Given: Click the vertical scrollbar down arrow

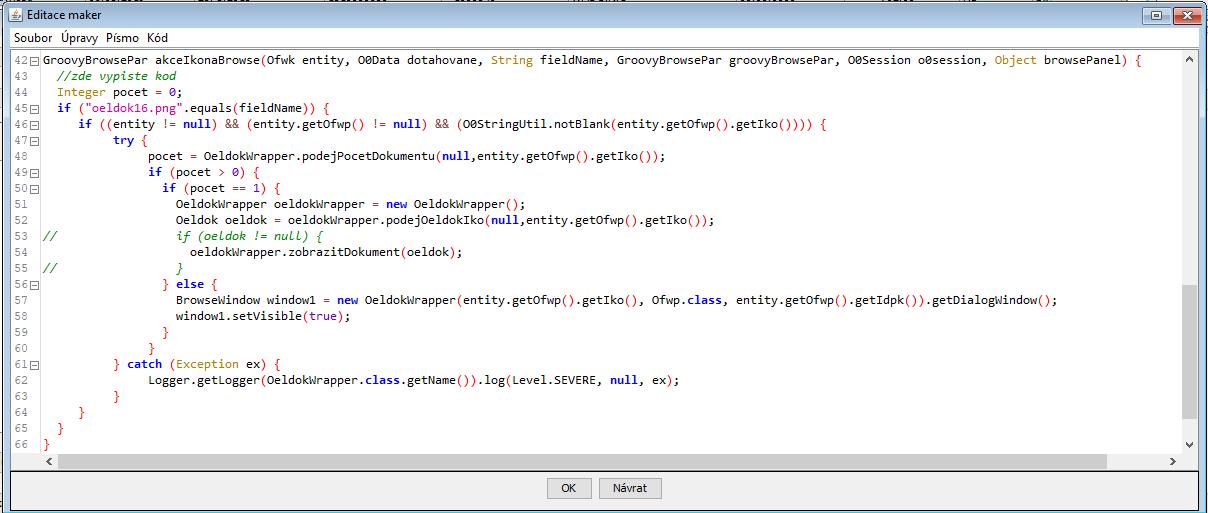Looking at the screenshot, I should (x=1189, y=444).
